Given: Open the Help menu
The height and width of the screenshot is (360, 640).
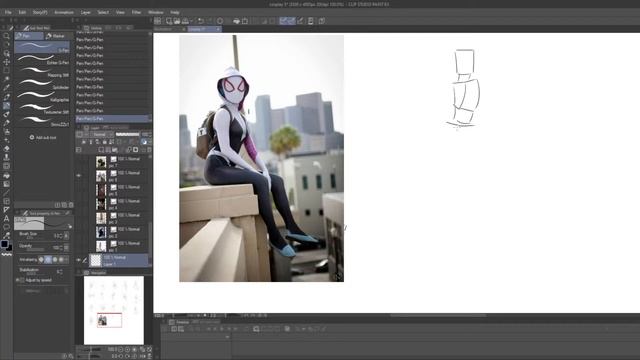Looking at the screenshot, I should tap(175, 13).
